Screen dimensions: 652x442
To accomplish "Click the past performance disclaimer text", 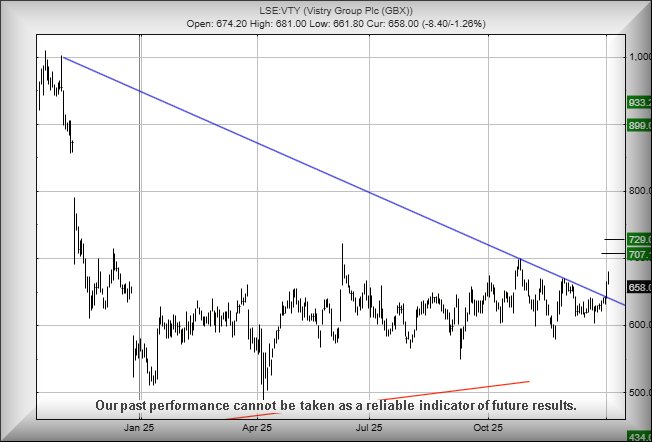I will [x=335, y=406].
